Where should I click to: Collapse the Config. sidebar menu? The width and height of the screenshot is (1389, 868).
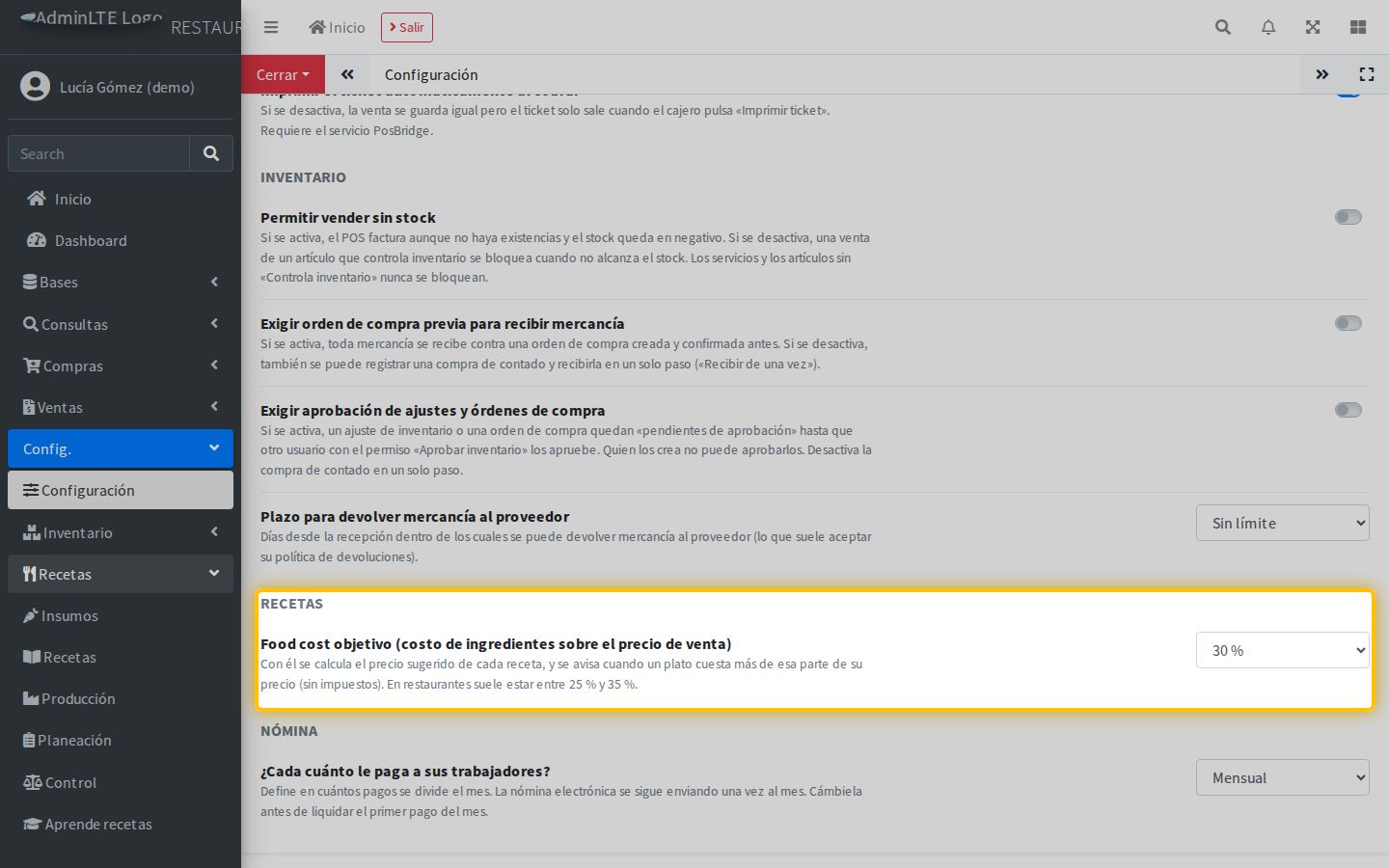tap(121, 448)
